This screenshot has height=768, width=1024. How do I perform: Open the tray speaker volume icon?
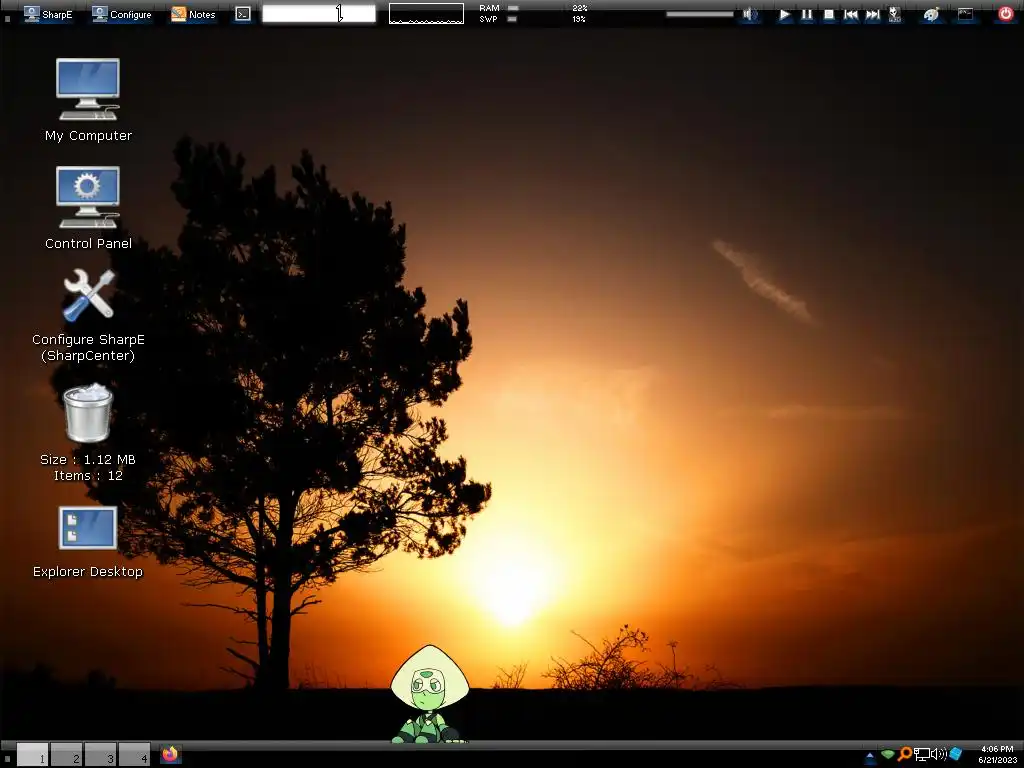pos(938,754)
